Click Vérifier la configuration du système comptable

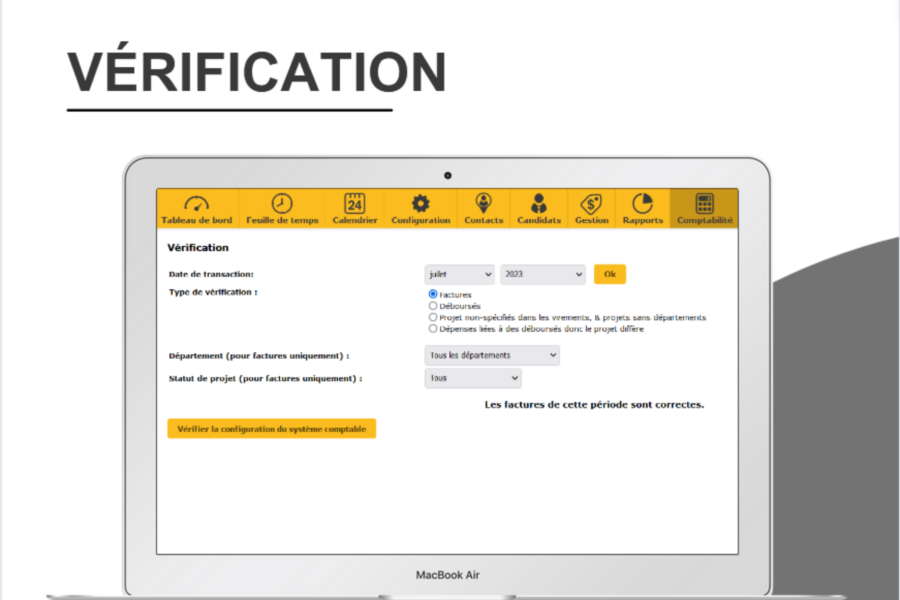[x=271, y=429]
